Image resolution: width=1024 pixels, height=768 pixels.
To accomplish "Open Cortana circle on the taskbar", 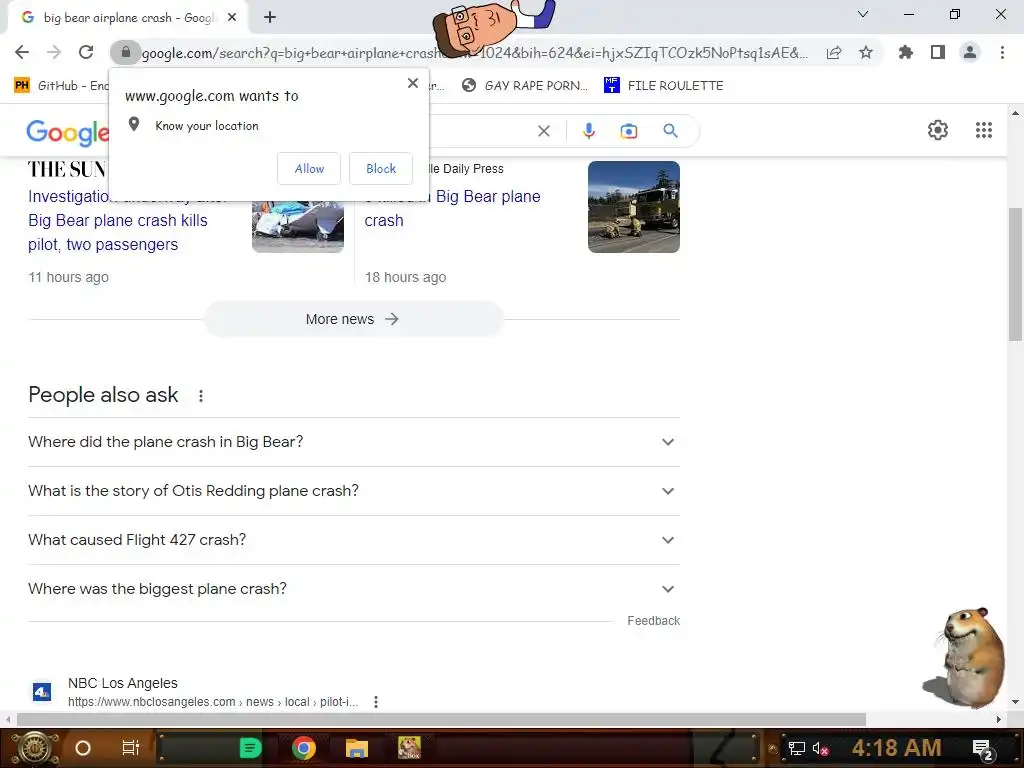I will tap(83, 748).
